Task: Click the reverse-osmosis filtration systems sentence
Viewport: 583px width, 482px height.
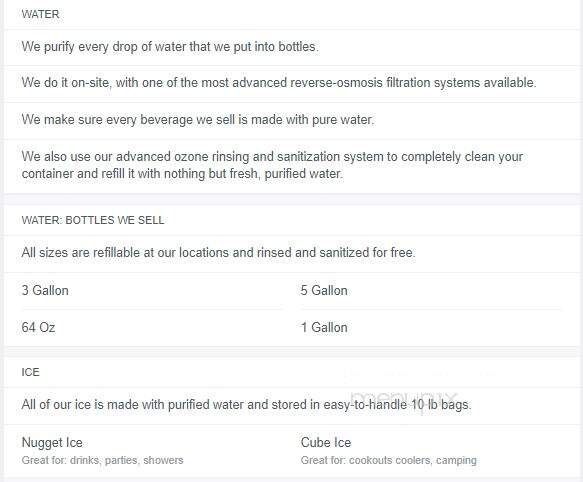Action: pos(279,83)
